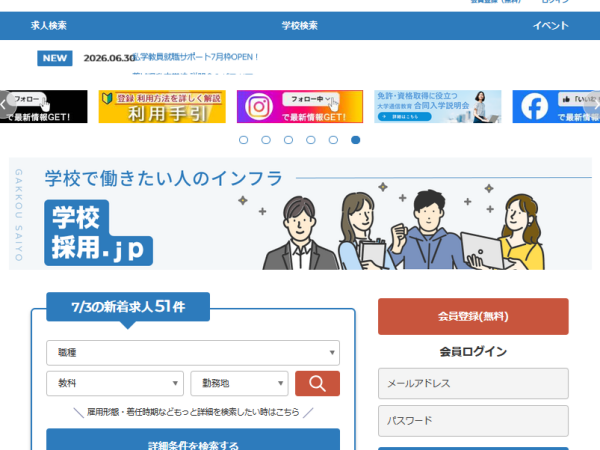Select the sixth active carousel dot

355,140
